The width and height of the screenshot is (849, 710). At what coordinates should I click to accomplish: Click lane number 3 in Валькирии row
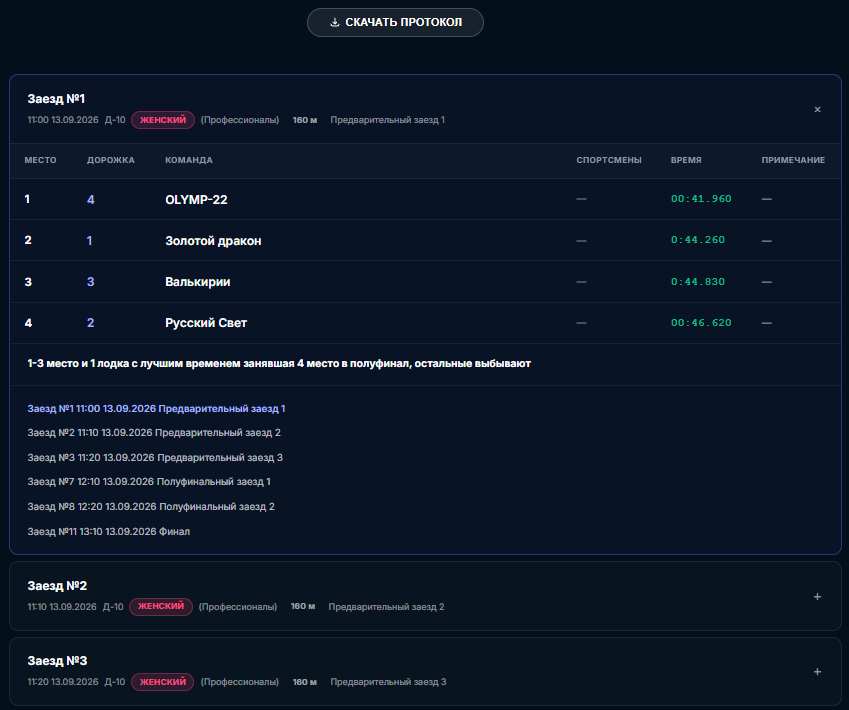[90, 282]
